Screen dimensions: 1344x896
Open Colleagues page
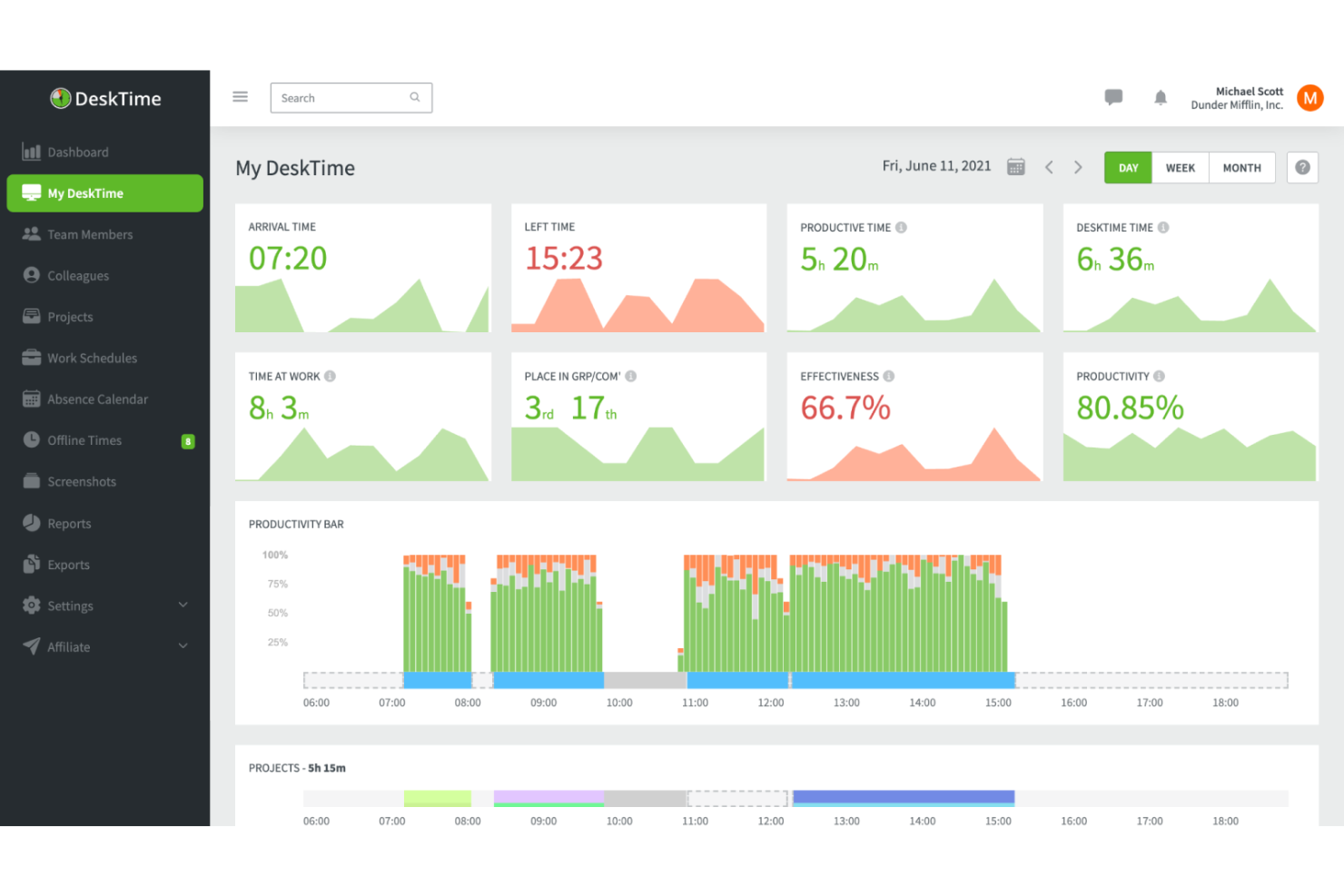(104, 275)
